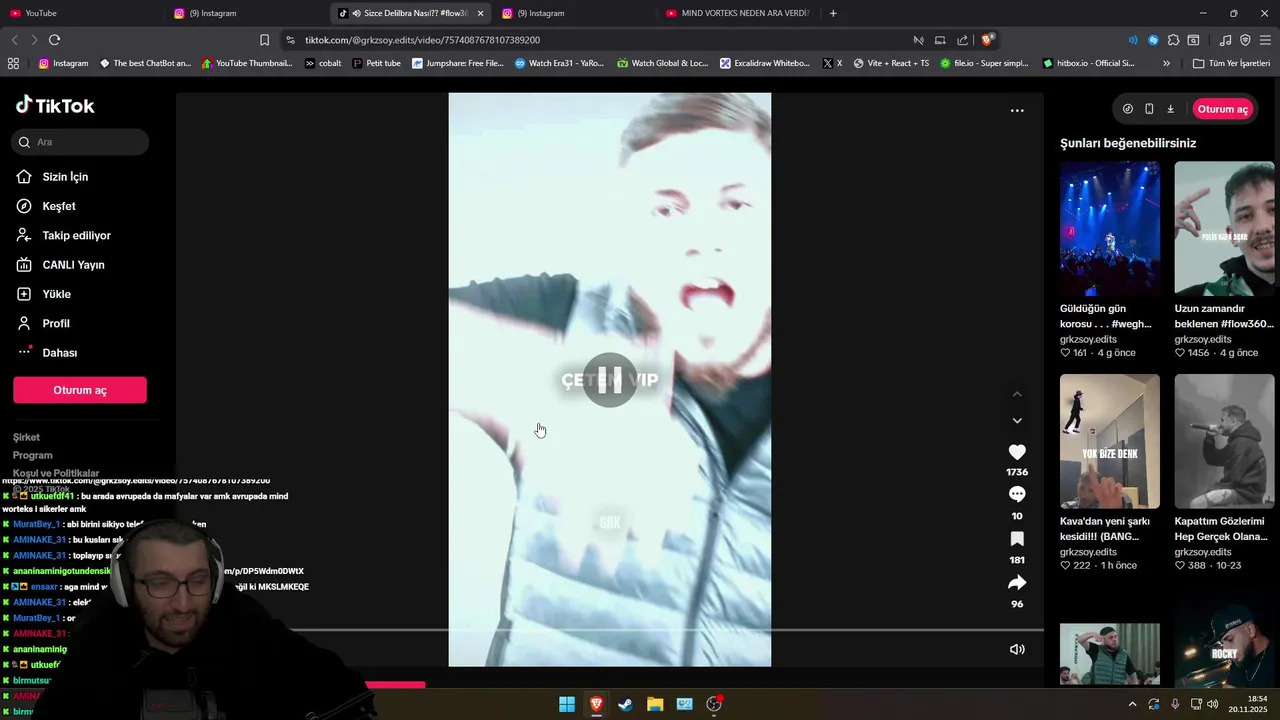
Task: Open Kava'dan yeni şarkı kesidi video title
Action: (x=1106, y=529)
